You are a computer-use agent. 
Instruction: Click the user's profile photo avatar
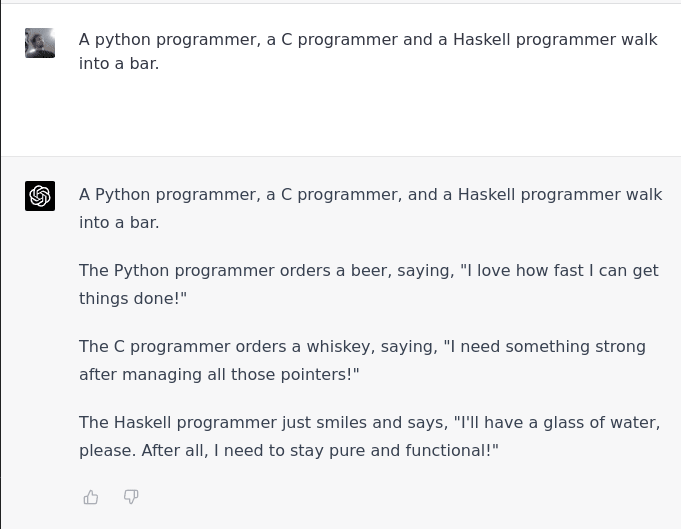[40, 43]
